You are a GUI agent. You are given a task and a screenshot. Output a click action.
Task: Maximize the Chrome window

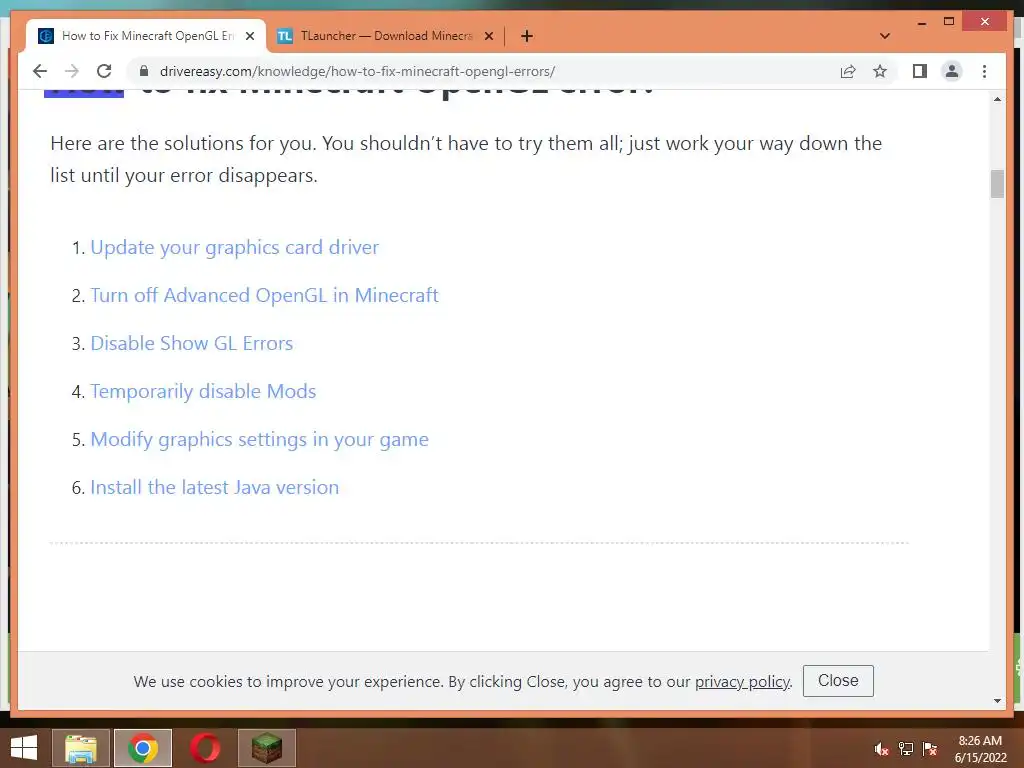(949, 22)
